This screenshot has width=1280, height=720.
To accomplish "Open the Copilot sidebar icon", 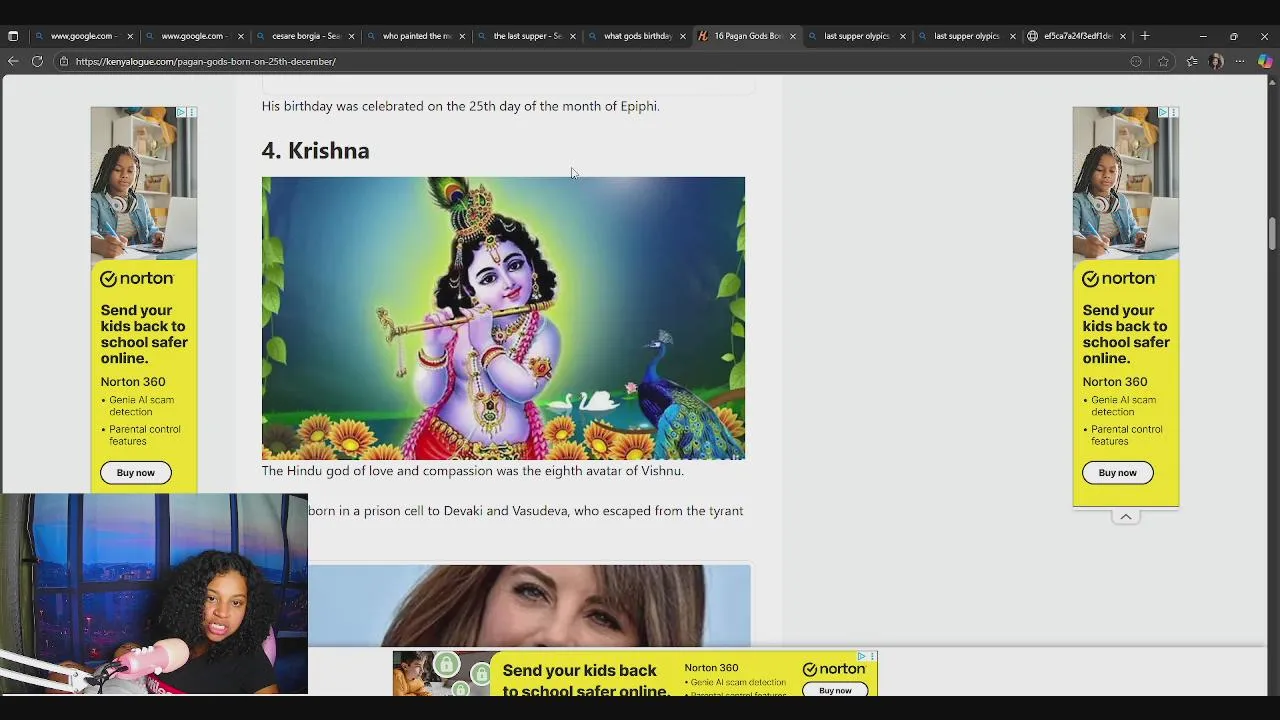I will 1265,61.
